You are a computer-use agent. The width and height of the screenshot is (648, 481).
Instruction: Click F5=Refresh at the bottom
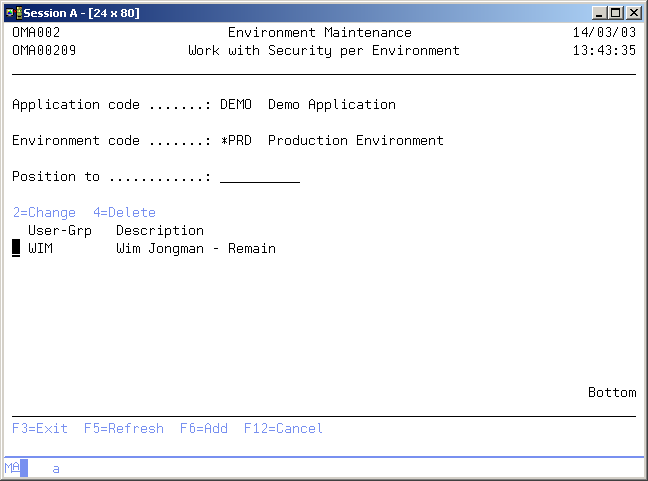tap(123, 429)
